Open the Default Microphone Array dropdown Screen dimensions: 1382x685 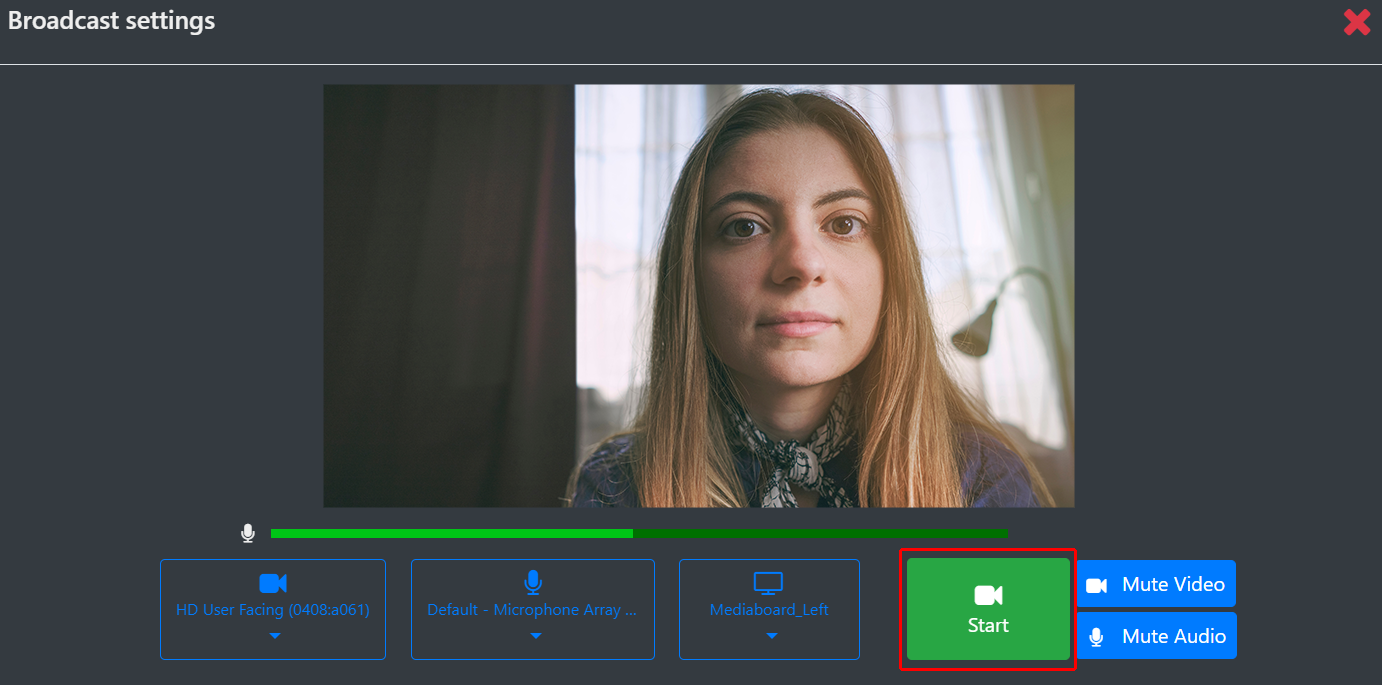[x=533, y=609]
